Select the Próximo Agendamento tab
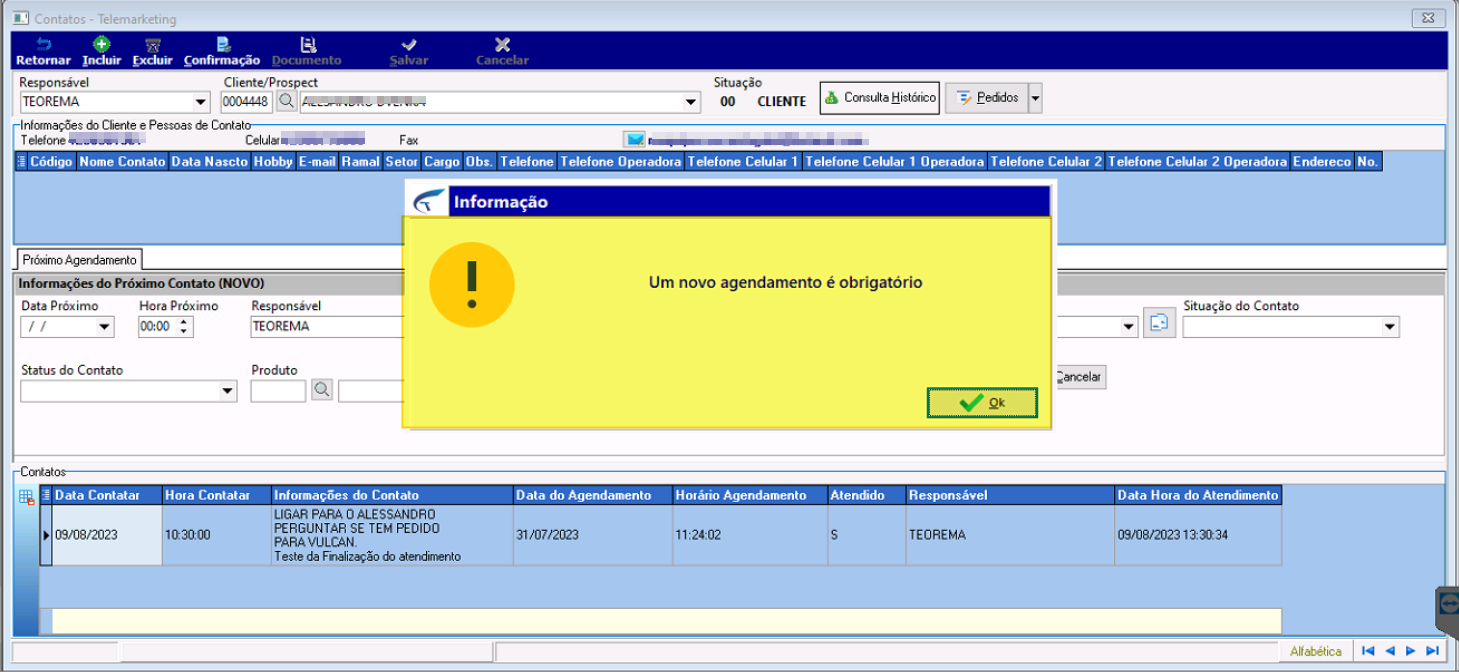 tap(79, 260)
